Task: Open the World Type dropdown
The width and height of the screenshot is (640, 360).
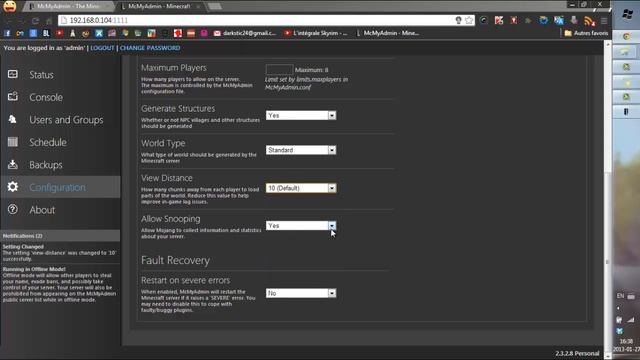Action: [301, 150]
